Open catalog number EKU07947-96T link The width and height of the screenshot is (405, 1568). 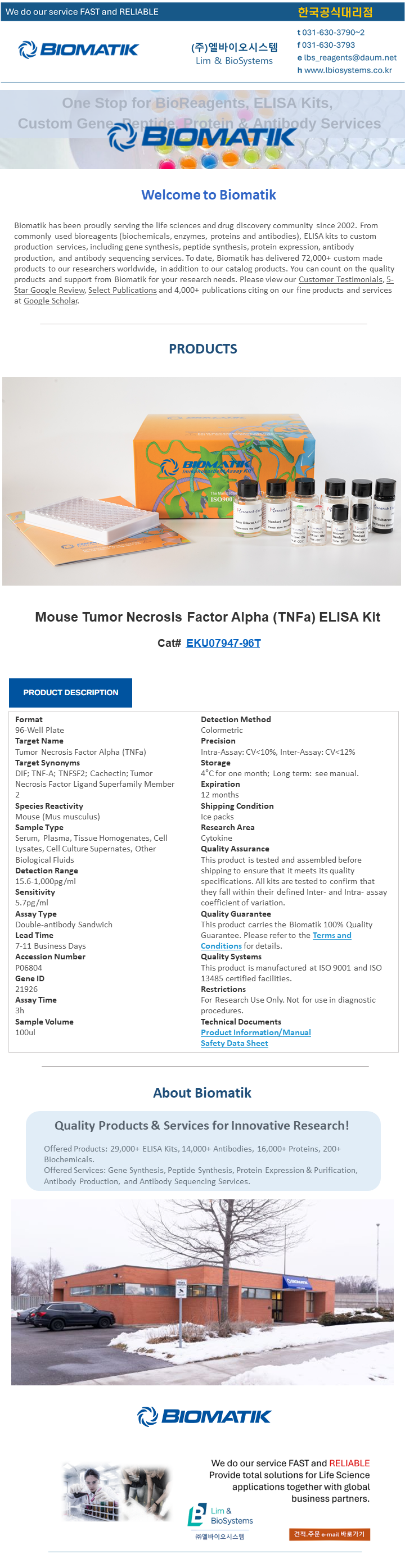coord(223,643)
